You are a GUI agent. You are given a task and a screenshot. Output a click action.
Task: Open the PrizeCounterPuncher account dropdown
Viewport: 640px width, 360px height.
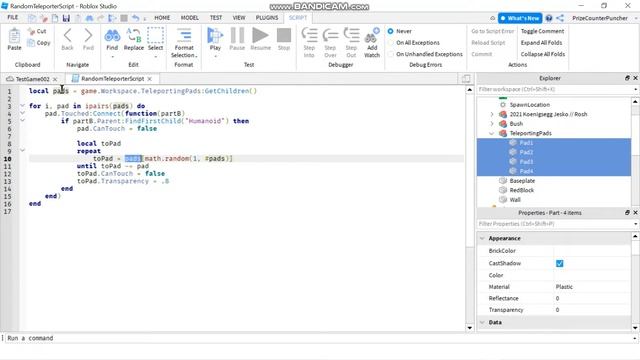[636, 18]
